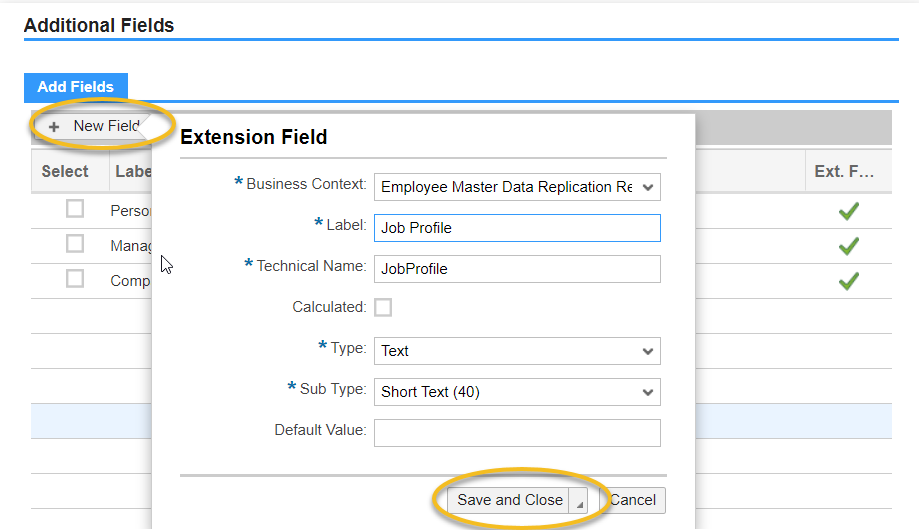This screenshot has width=919, height=530.
Task: Enable the Calculated checkbox
Action: pos(383,307)
